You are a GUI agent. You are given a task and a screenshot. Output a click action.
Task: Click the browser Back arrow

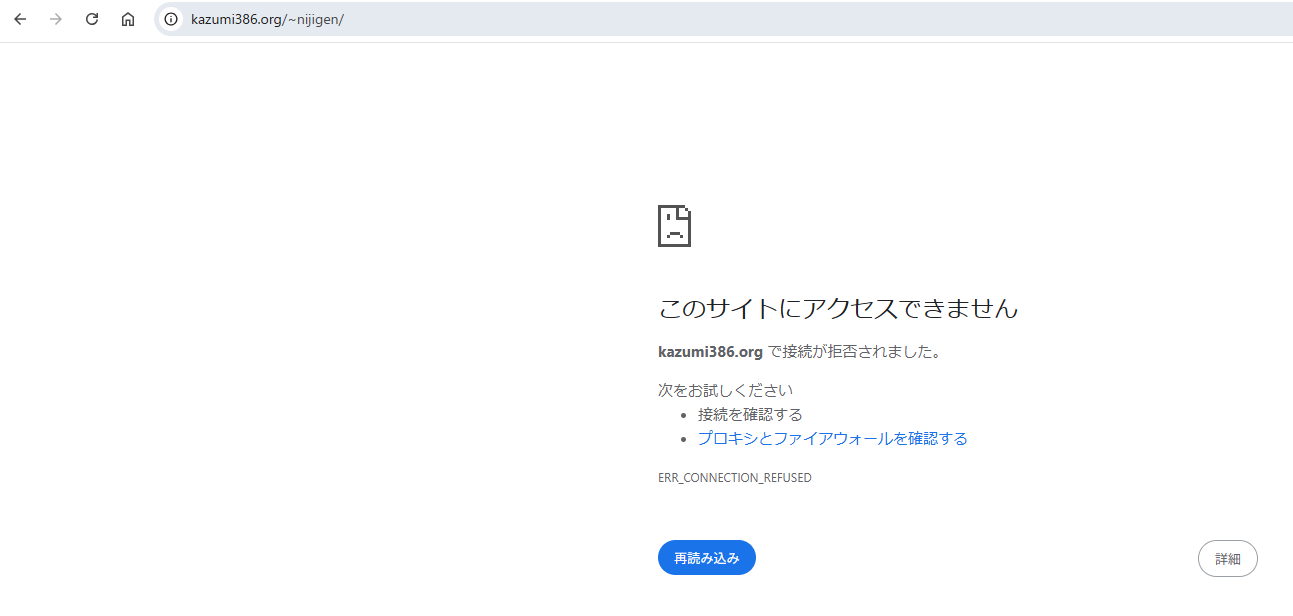click(x=20, y=19)
